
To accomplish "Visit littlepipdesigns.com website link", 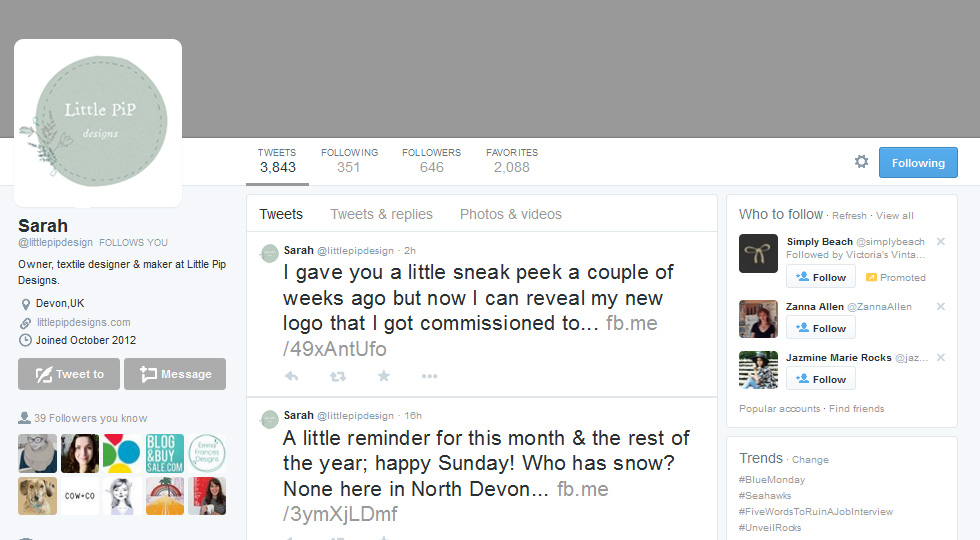I will pos(84,322).
